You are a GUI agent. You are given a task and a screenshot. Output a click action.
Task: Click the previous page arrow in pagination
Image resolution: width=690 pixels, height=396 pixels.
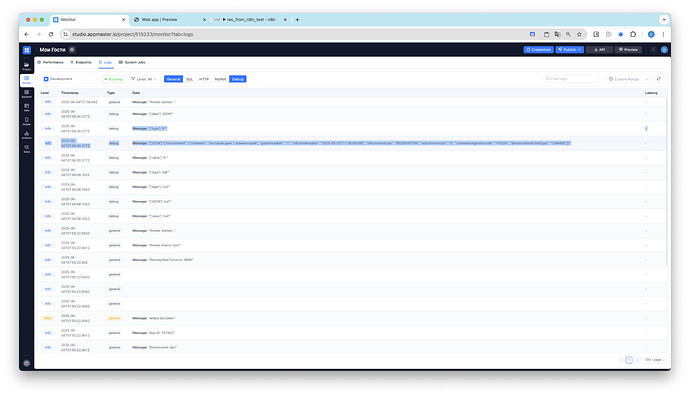pos(621,360)
